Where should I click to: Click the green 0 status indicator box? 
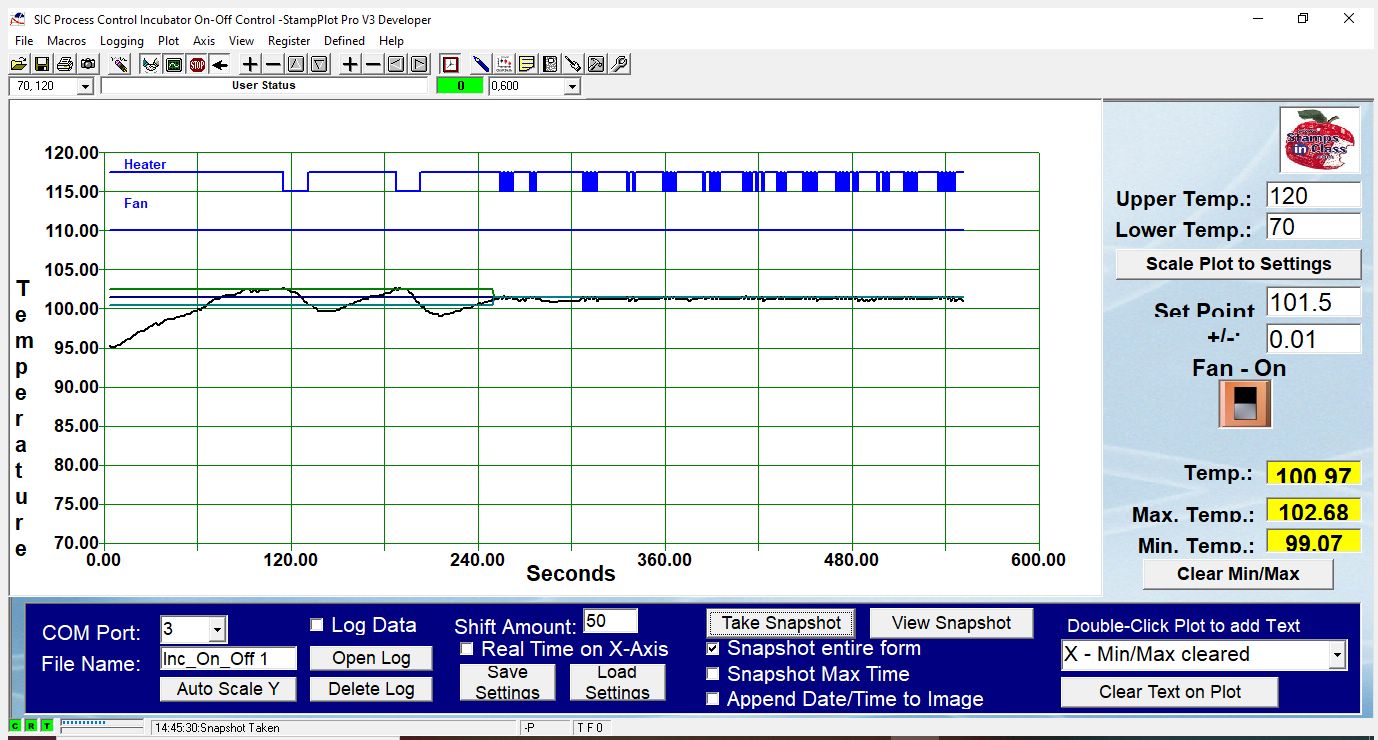[460, 87]
